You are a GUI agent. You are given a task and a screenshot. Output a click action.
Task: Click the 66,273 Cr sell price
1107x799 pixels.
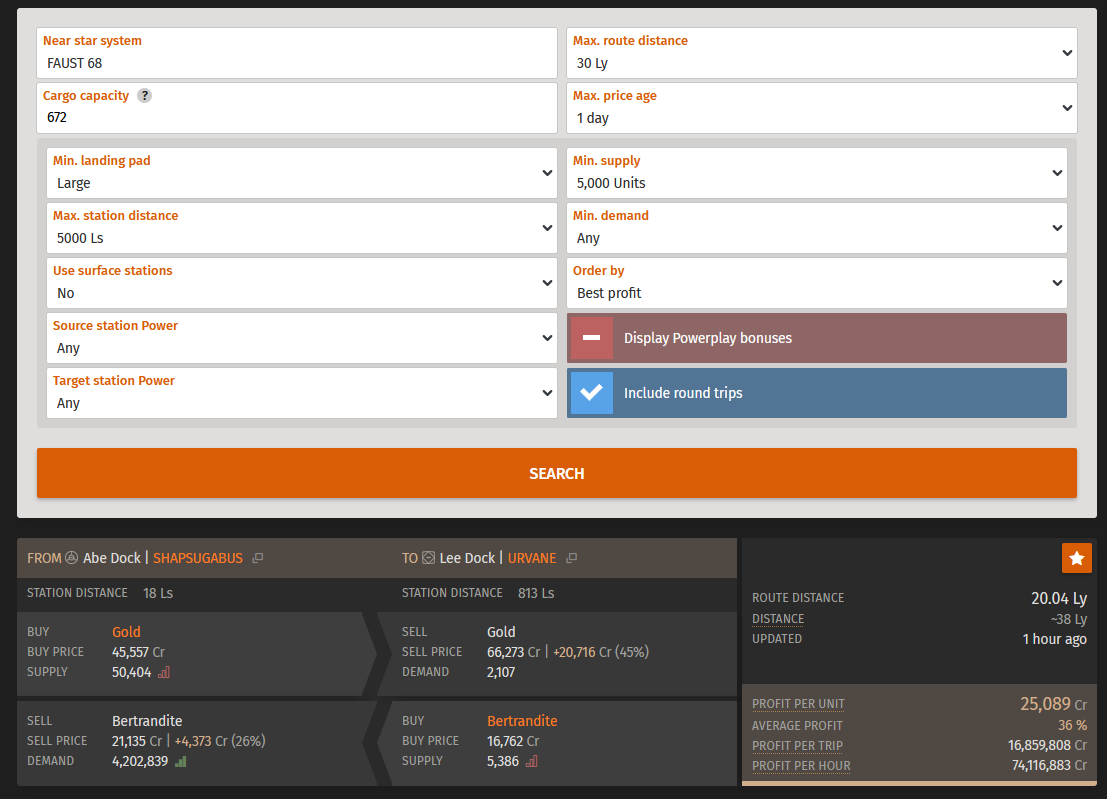tap(513, 652)
